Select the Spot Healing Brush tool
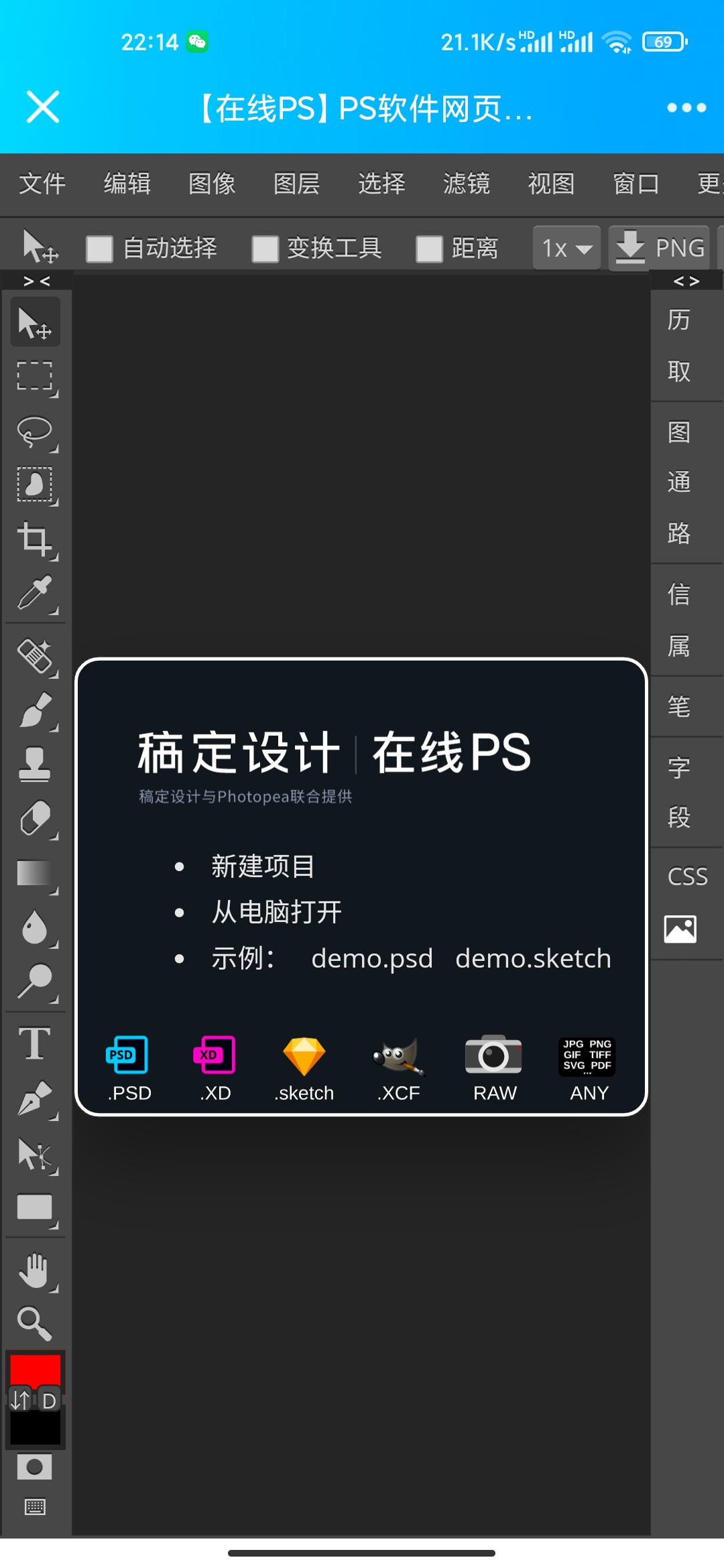Screen dimensions: 724x1568 point(36,655)
